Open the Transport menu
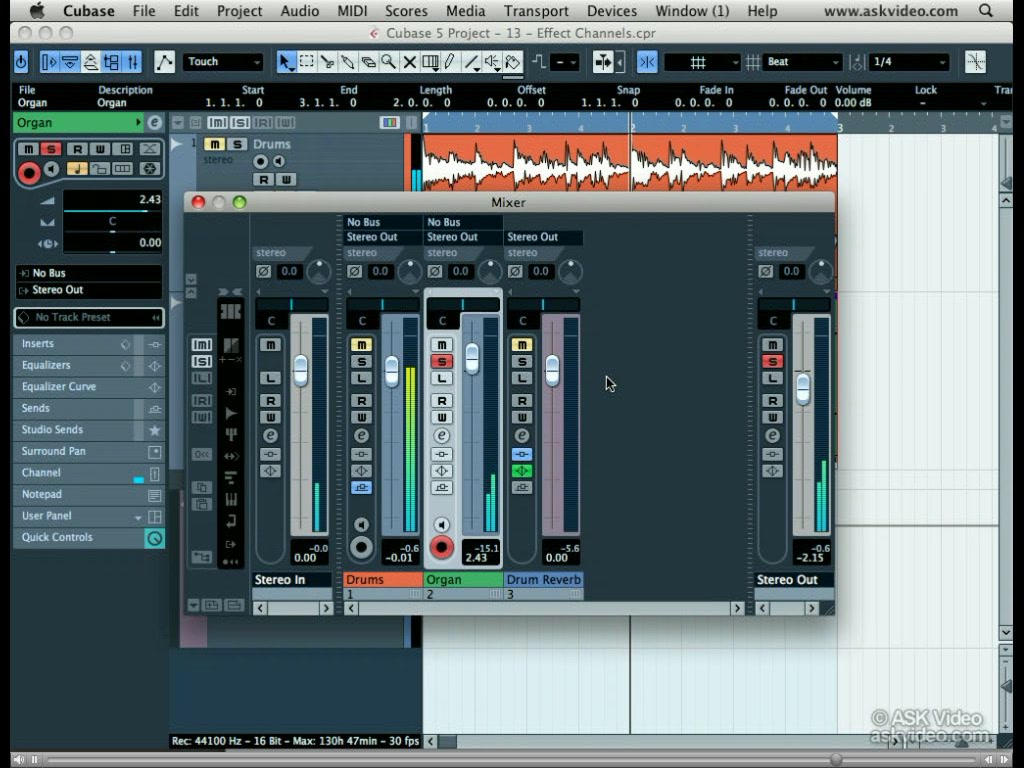1024x768 pixels. 536,11
